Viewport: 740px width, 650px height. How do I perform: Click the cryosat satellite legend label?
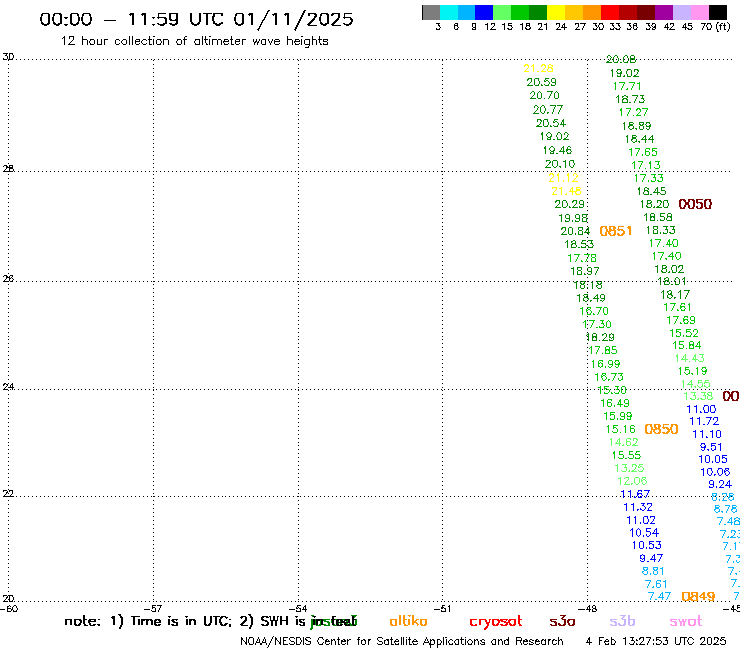pos(496,622)
